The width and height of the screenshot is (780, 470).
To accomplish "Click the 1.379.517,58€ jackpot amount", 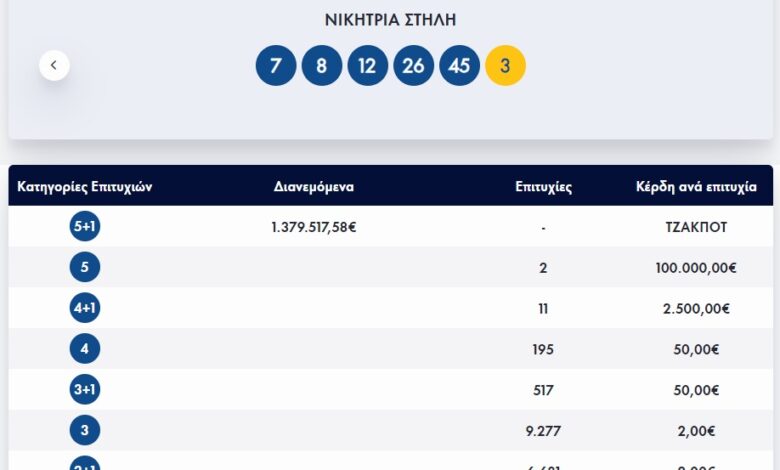I will [314, 227].
